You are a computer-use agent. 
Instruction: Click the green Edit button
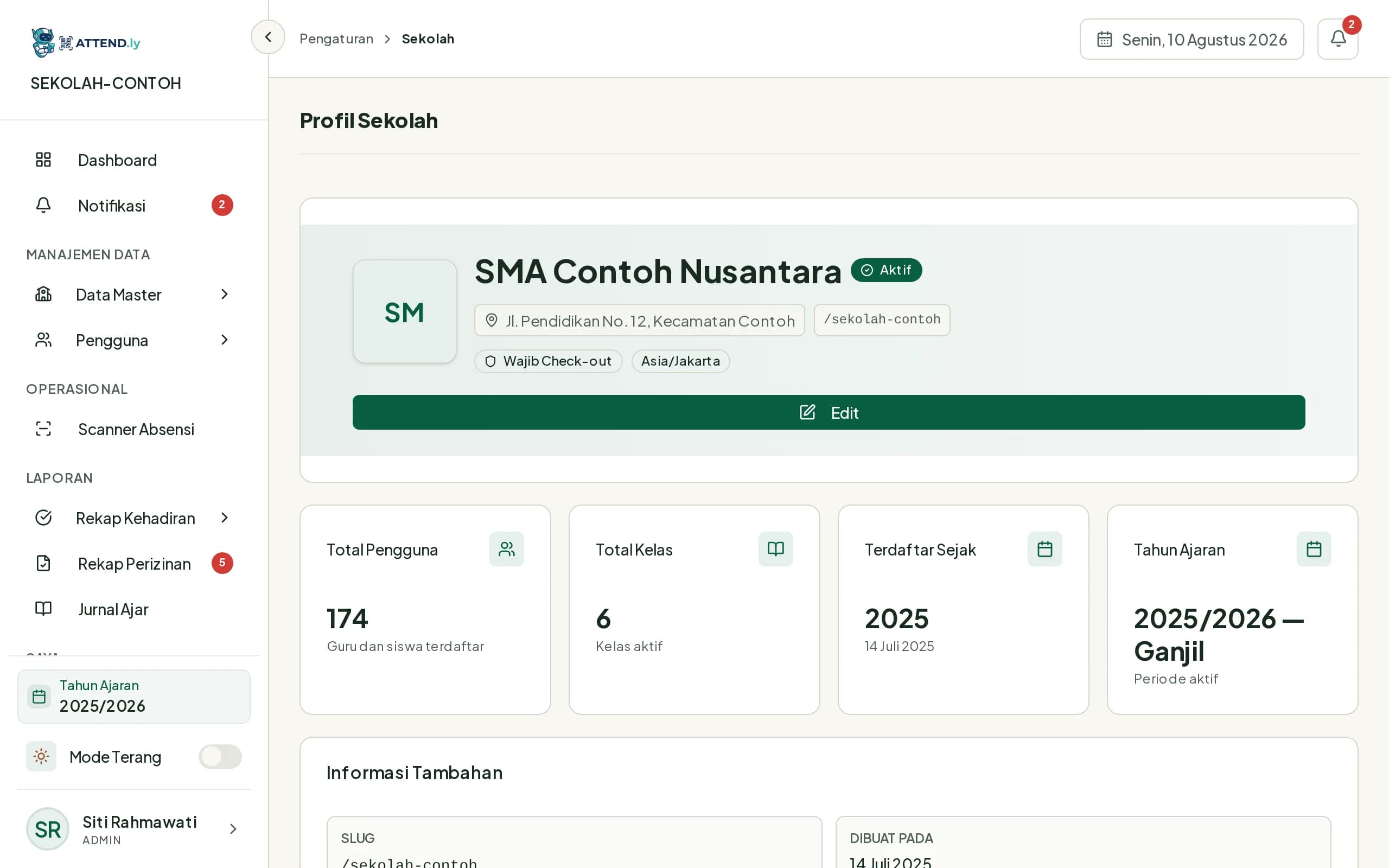click(829, 412)
